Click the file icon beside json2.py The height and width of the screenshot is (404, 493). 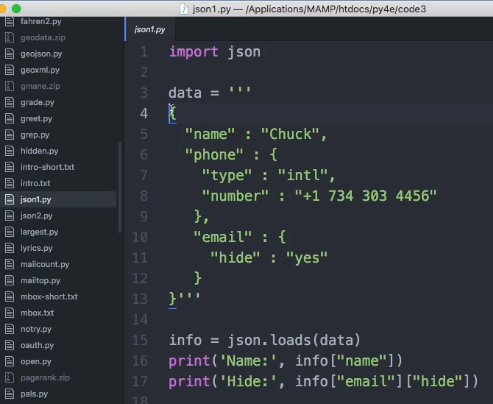(x=10, y=216)
